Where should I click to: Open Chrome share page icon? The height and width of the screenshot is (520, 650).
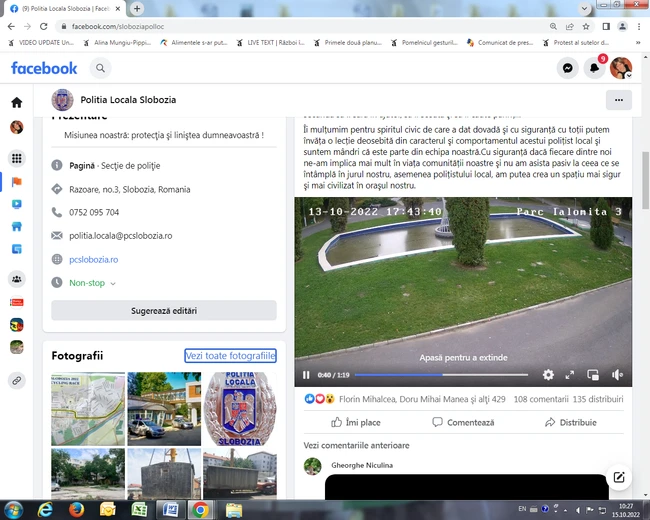click(570, 27)
